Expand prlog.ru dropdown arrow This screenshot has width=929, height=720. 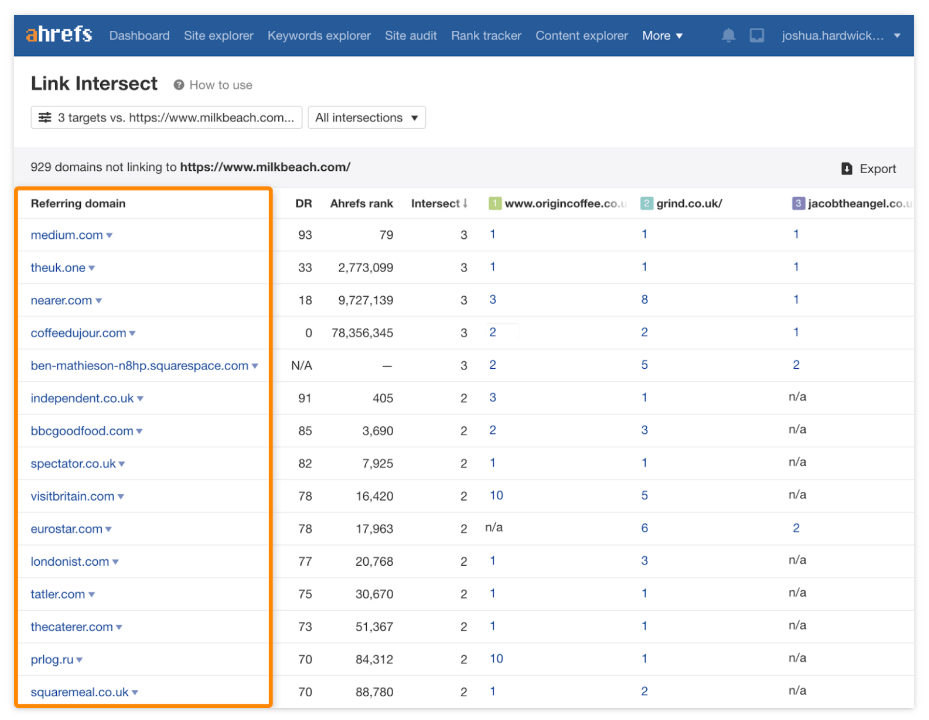click(x=79, y=659)
